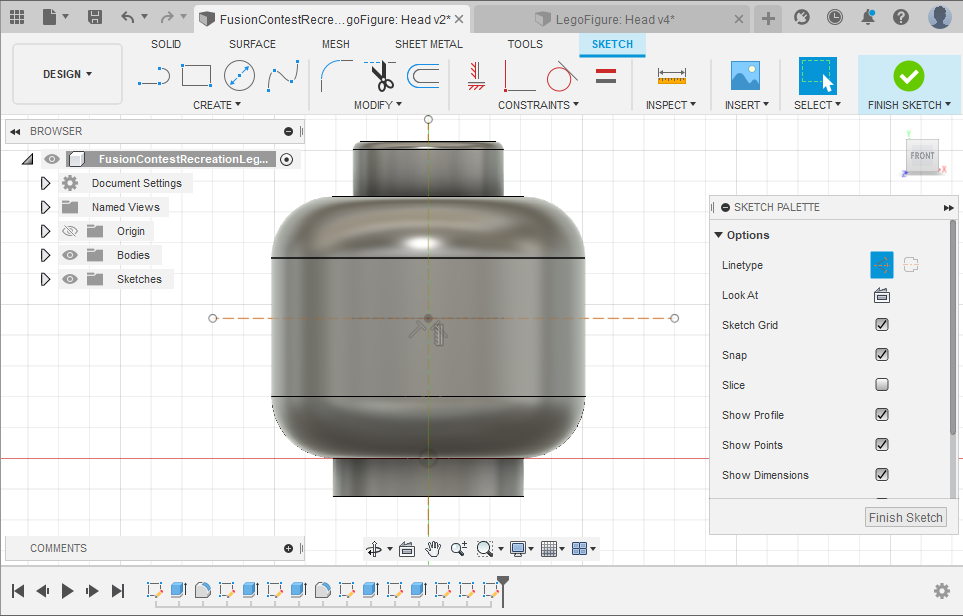Viewport: 963px width, 616px height.
Task: Uncheck the Show Profile checkbox
Action: pos(882,415)
